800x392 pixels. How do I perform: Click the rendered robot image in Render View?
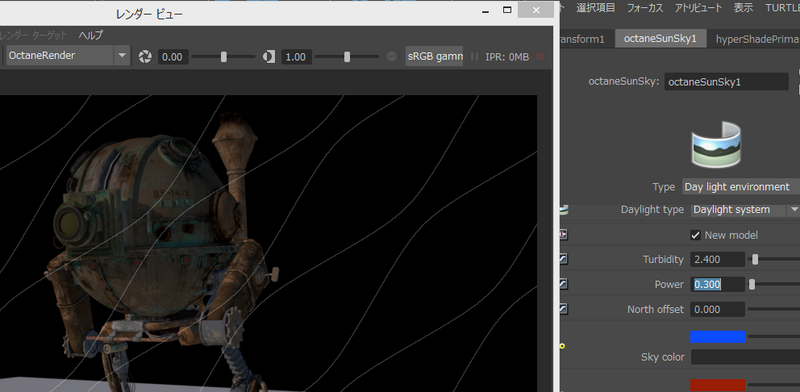point(268,243)
